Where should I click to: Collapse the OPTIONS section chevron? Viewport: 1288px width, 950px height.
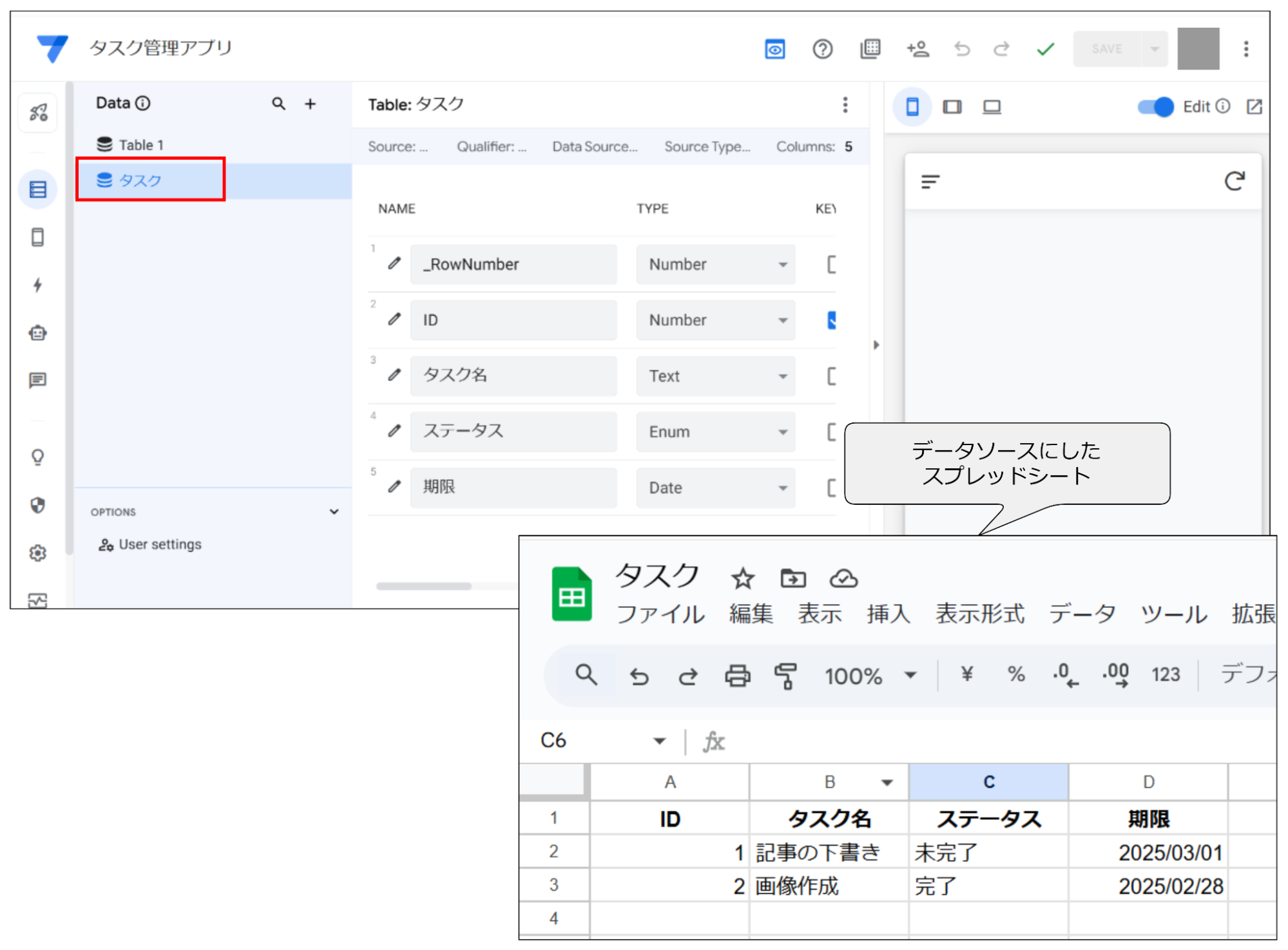(x=334, y=511)
